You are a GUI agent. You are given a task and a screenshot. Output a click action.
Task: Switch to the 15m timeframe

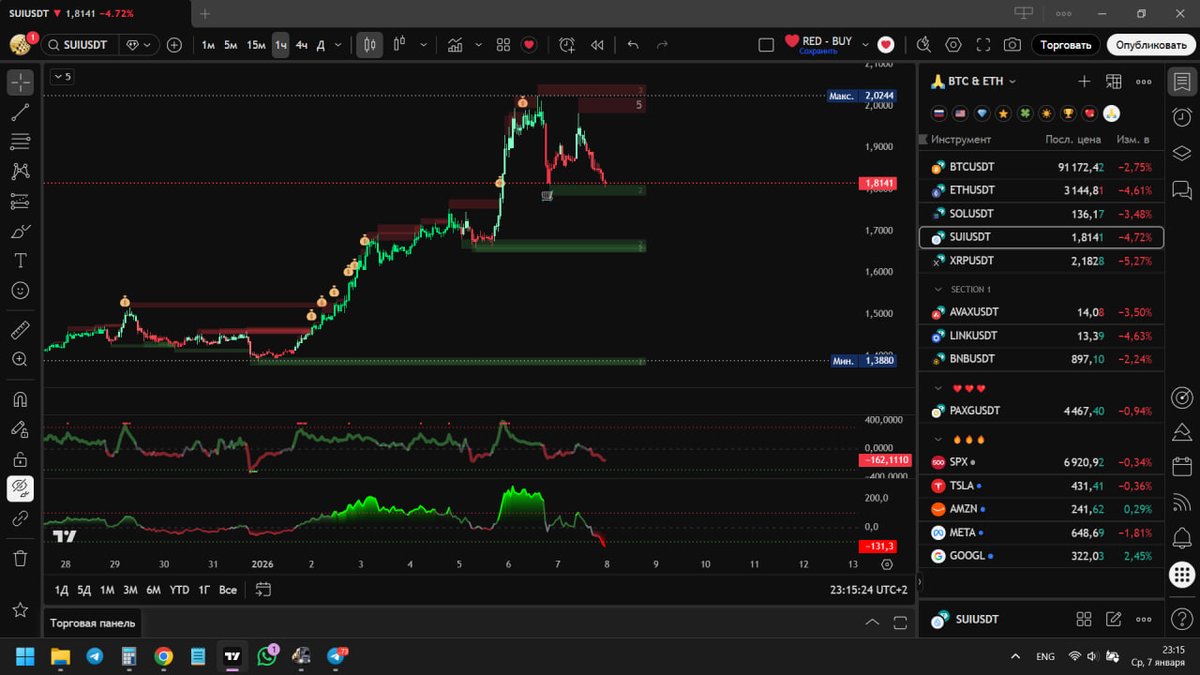256,45
